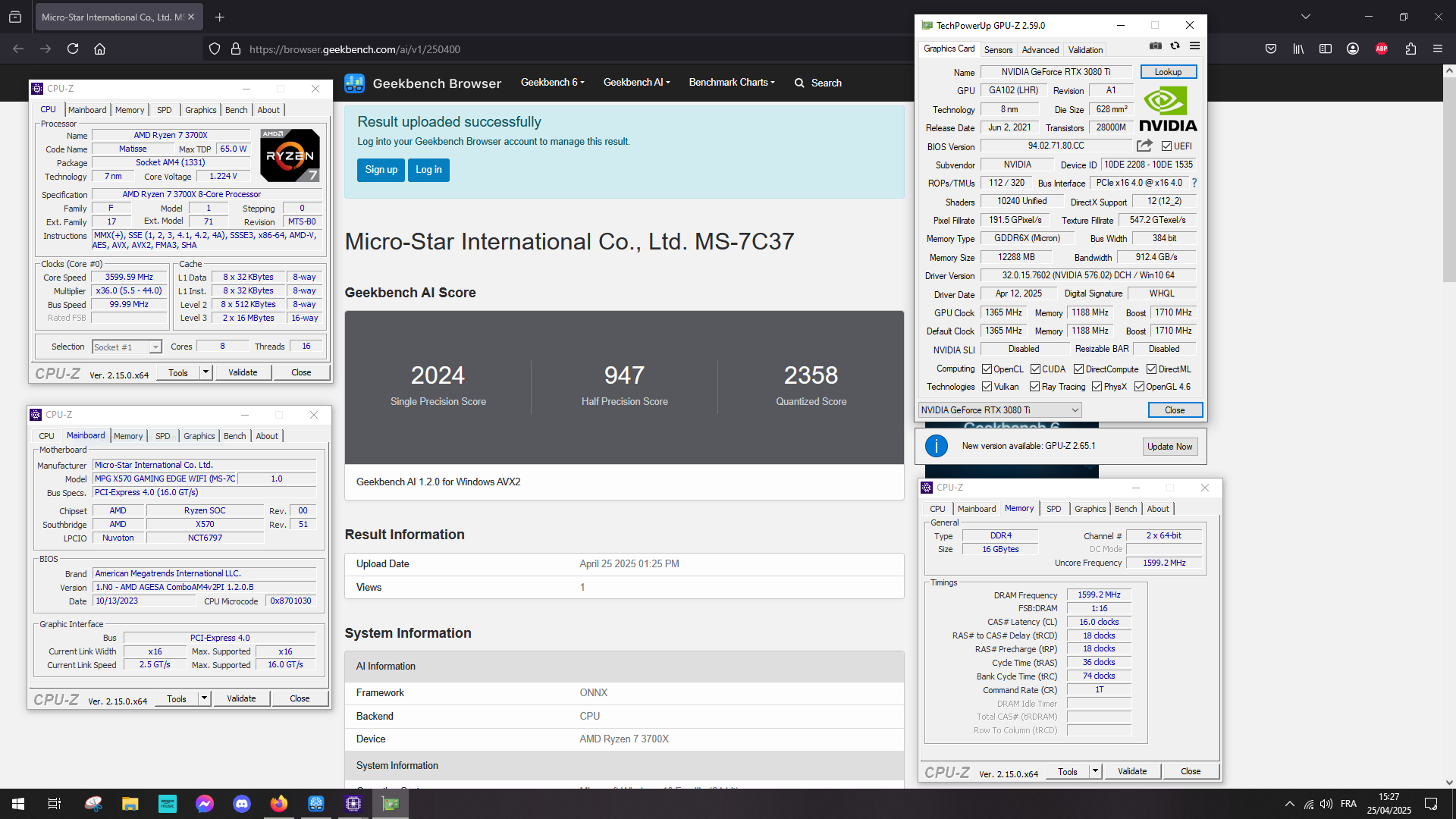The height and width of the screenshot is (819, 1456).
Task: Click the GPU-Z screenshot camera icon
Action: coord(1155,46)
